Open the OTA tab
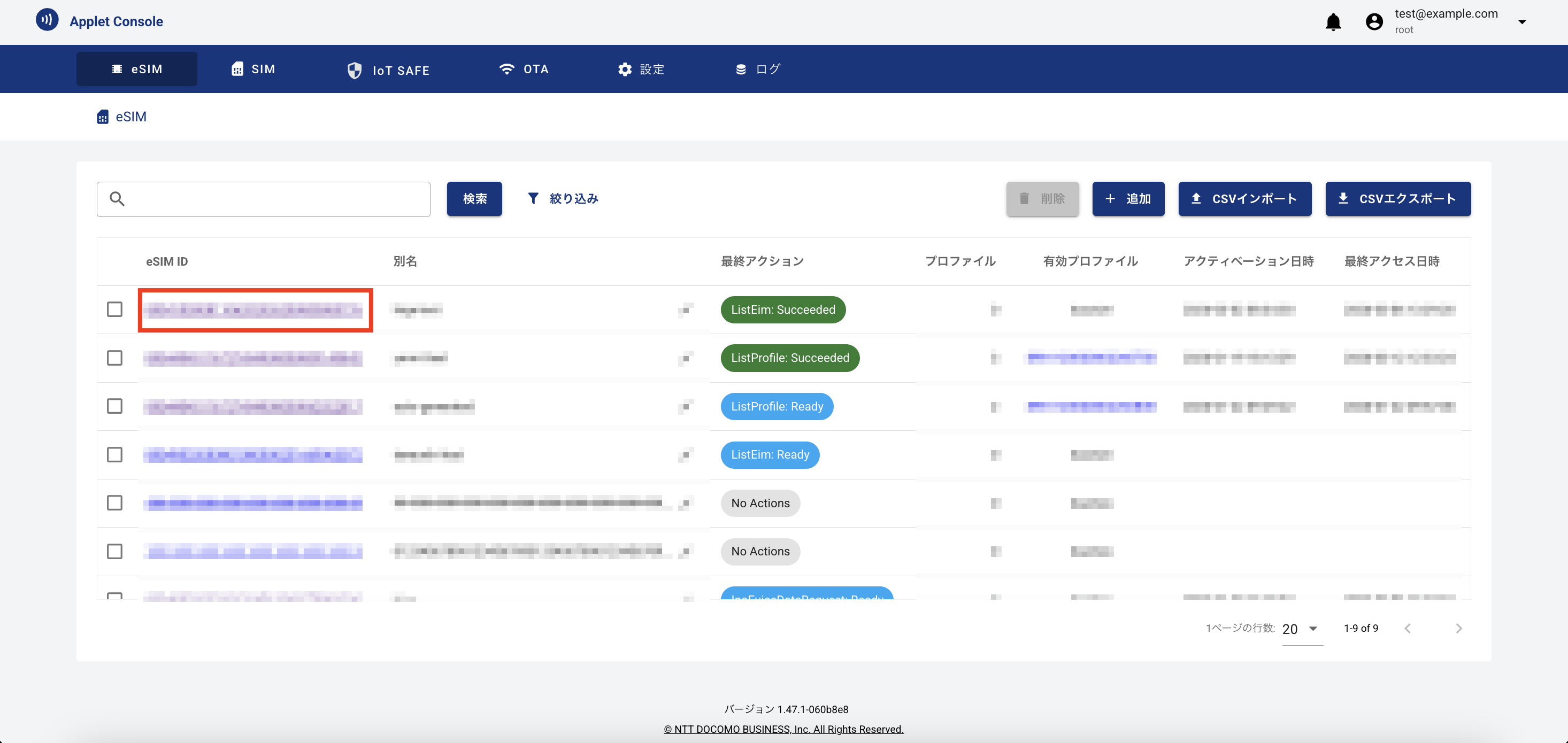Screen dimensions: 1568x743 tap(524, 69)
